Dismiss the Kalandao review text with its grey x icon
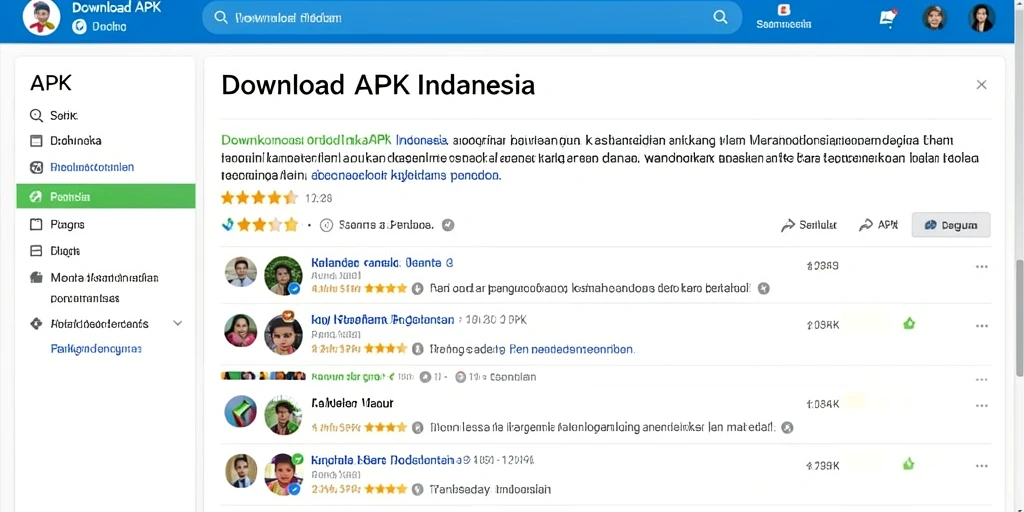The width and height of the screenshot is (1024, 512). (x=764, y=288)
